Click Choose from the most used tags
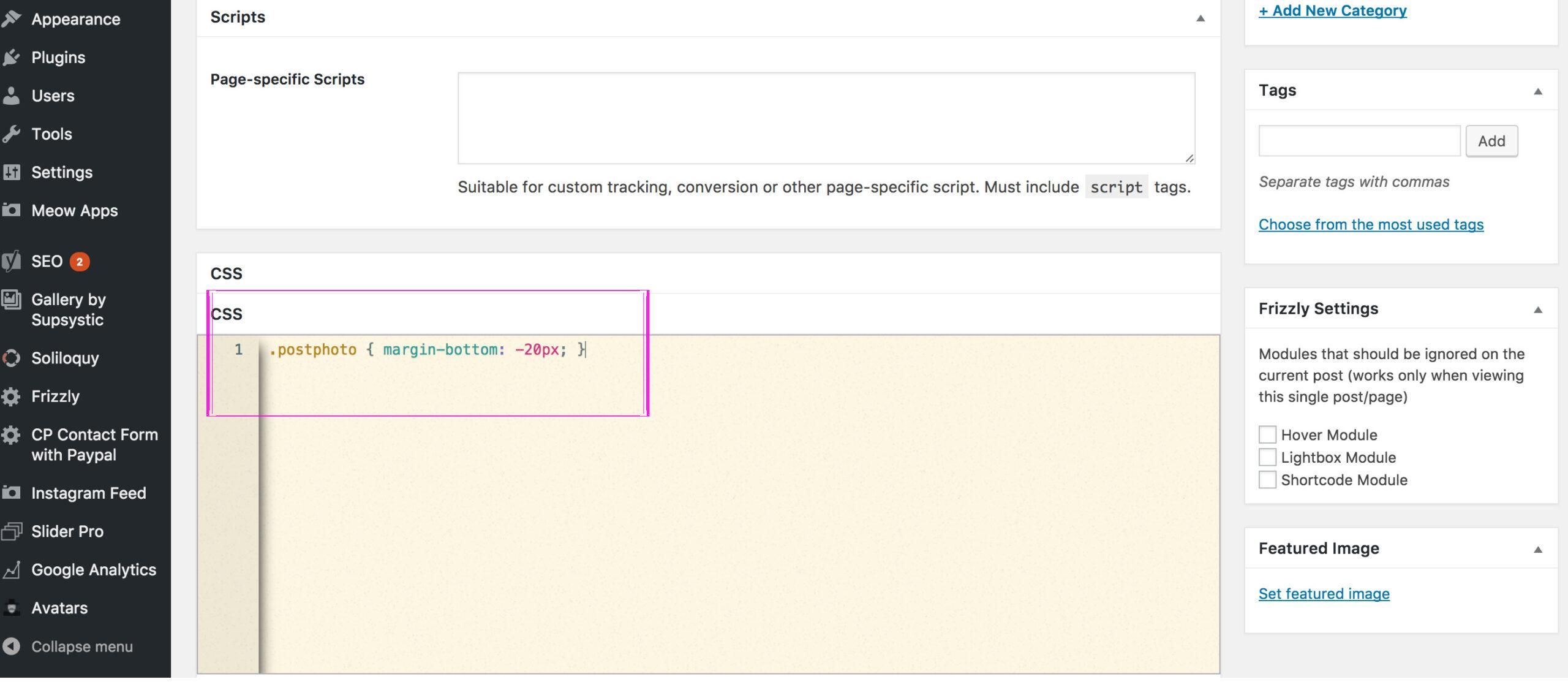 point(1371,224)
